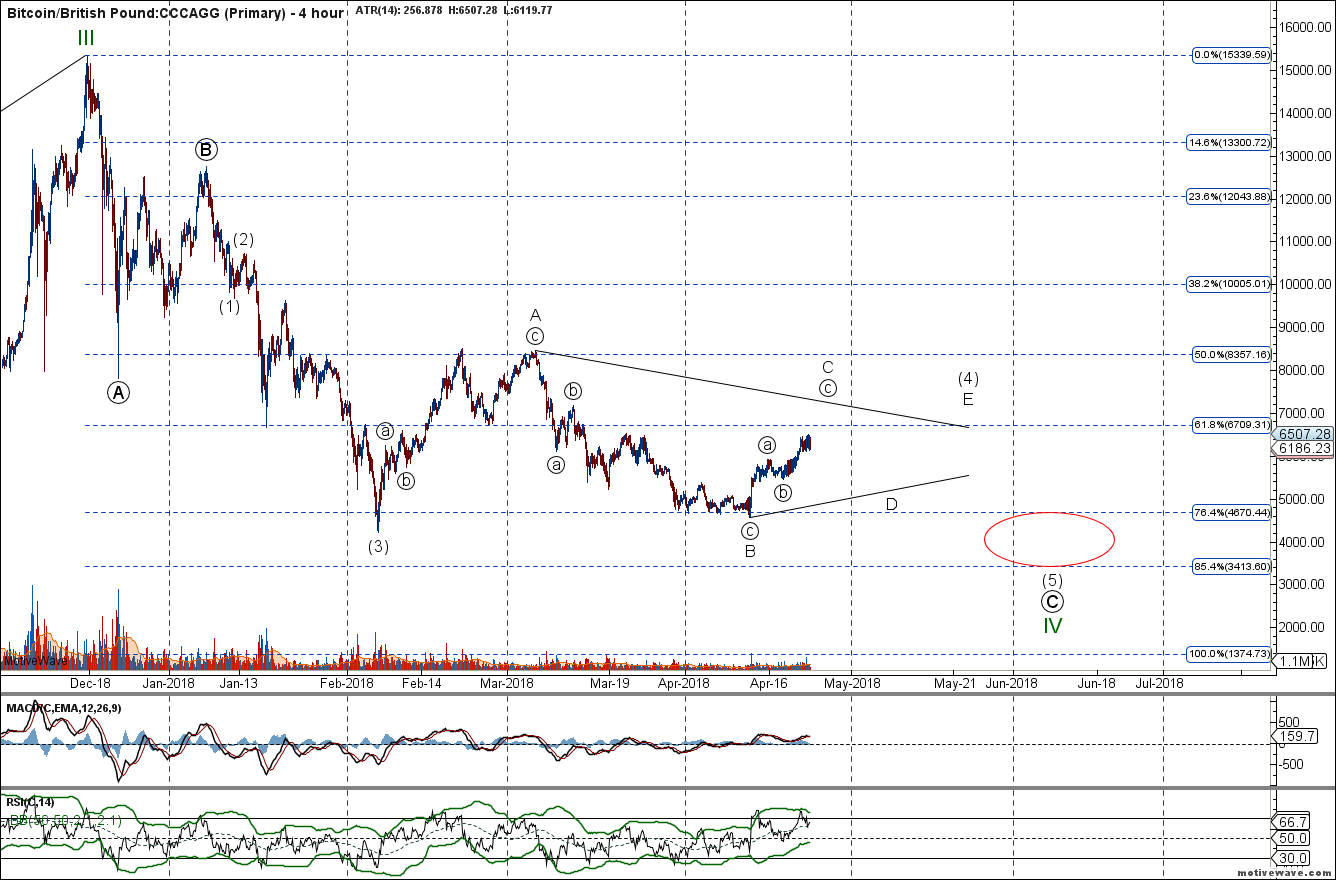Select the (1) wave label
The image size is (1336, 880).
229,307
